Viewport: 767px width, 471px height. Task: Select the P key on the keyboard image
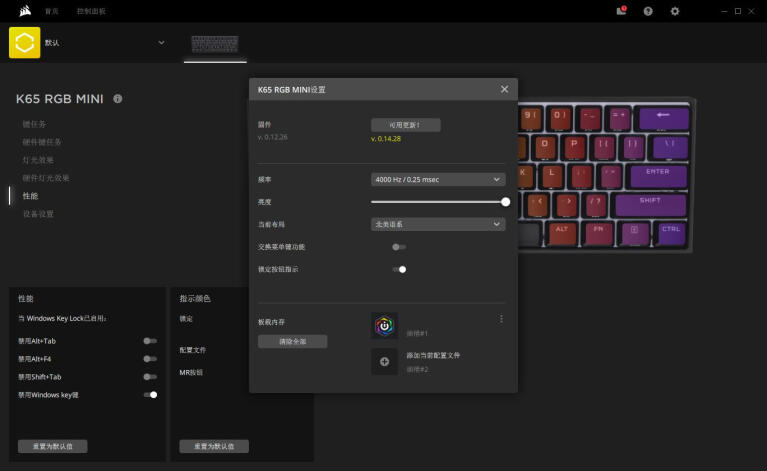[x=574, y=148]
